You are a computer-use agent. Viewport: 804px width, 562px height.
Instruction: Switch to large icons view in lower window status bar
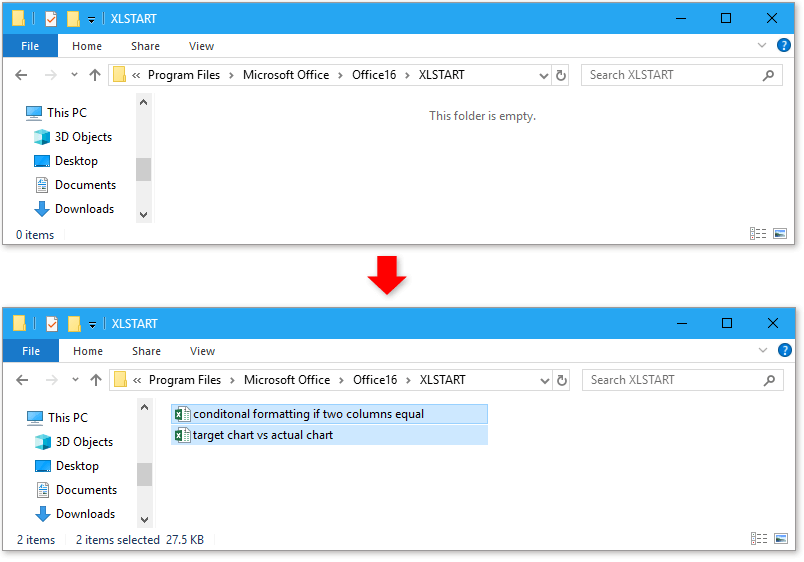click(780, 539)
